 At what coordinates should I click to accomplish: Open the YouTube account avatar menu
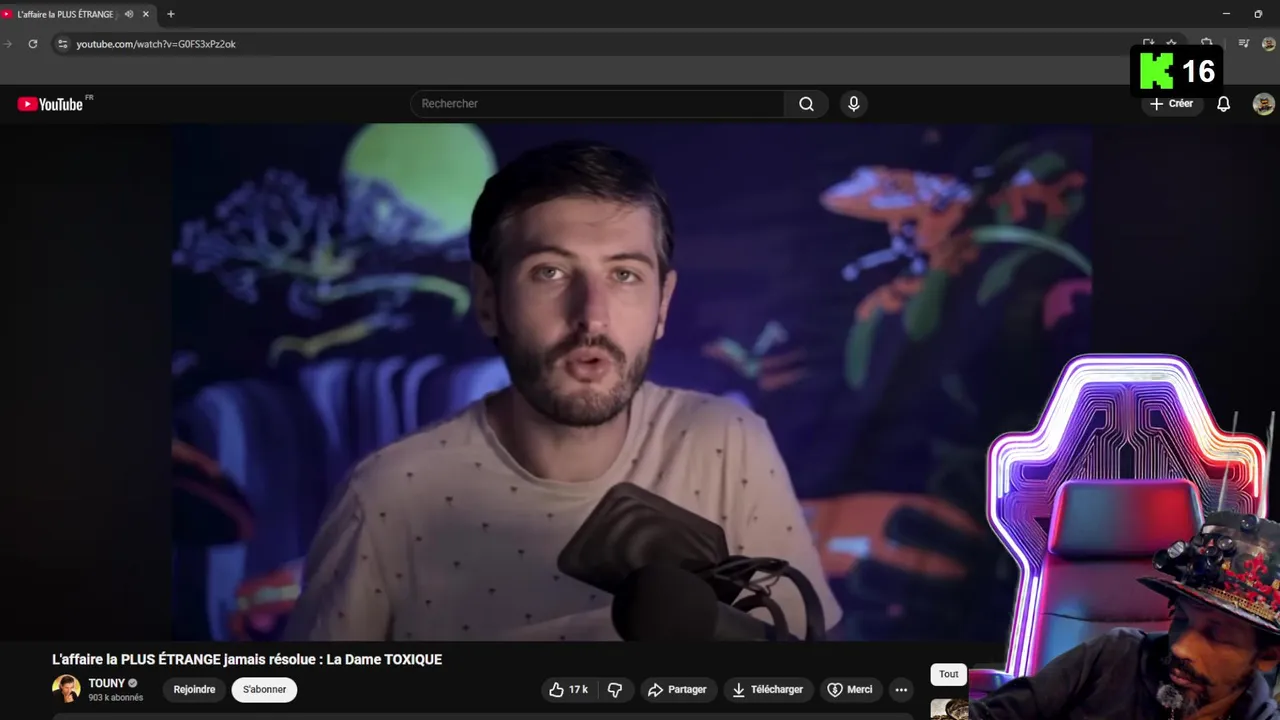click(1264, 104)
